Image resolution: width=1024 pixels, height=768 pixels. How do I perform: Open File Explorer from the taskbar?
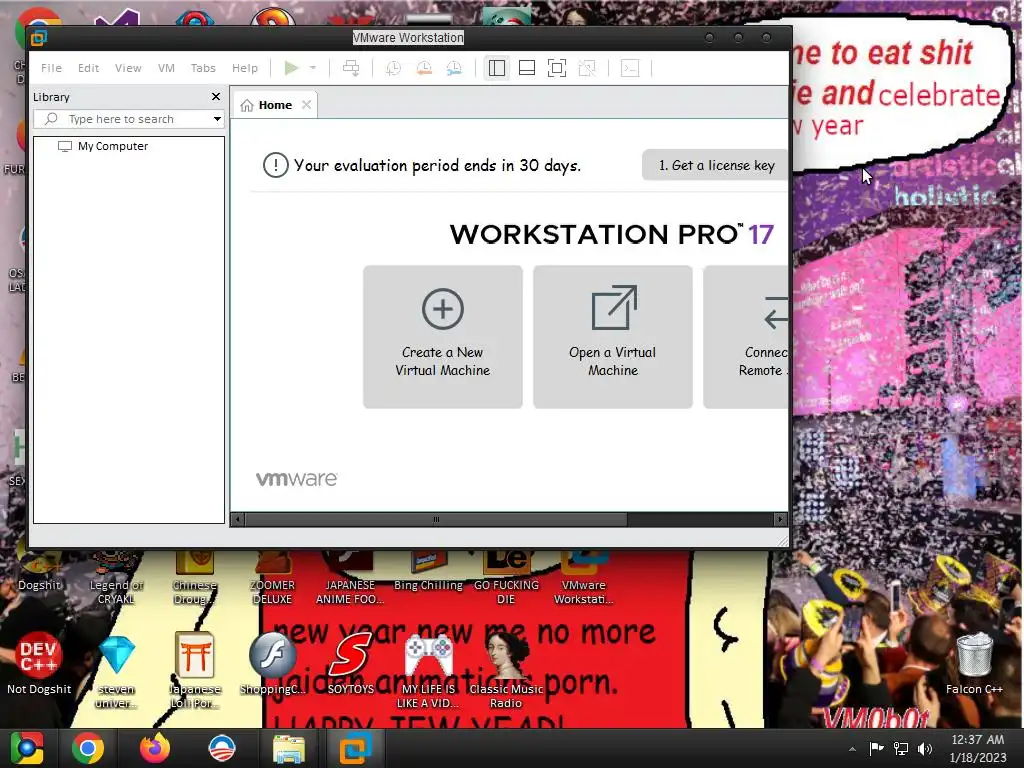click(x=289, y=748)
